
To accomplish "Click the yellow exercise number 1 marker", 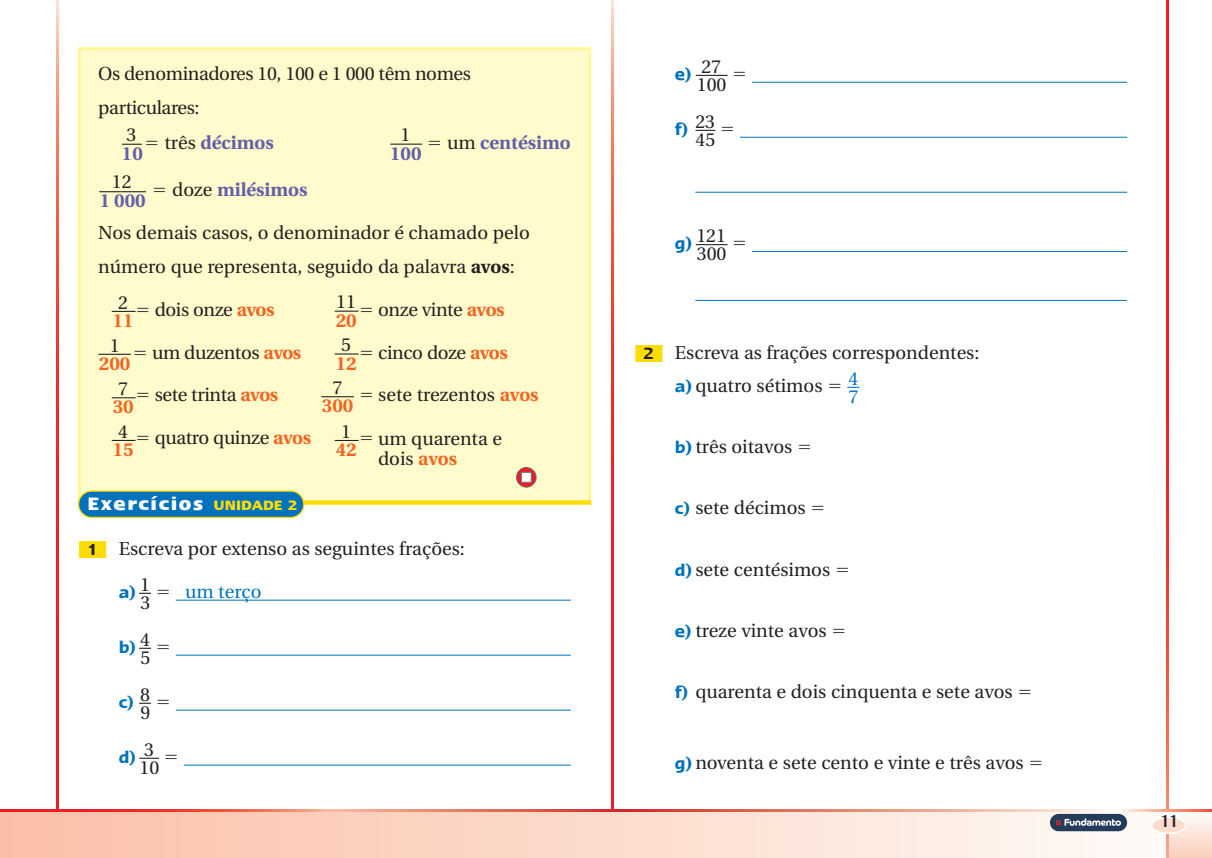I will pos(92,549).
